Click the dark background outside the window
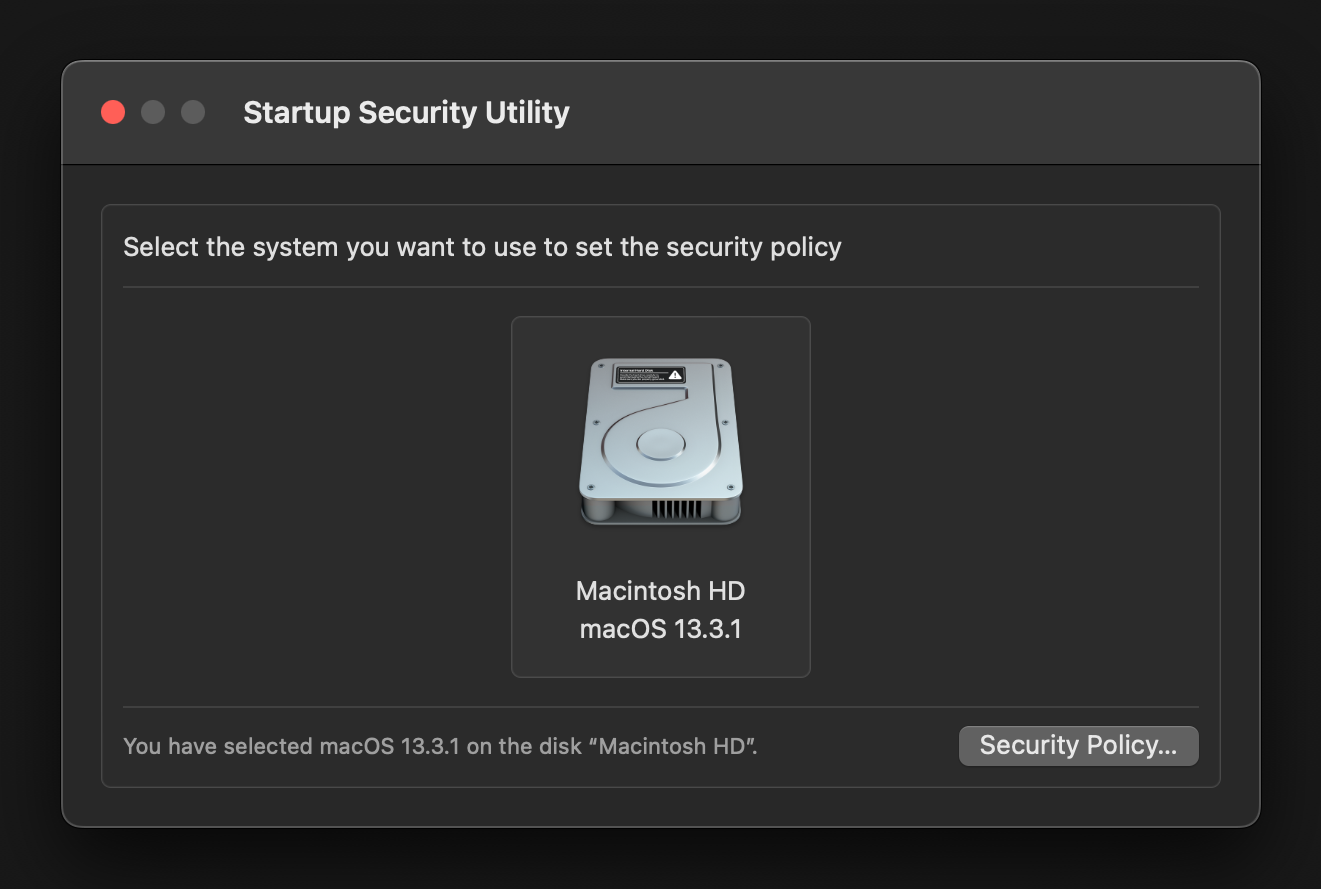Screen dimensions: 1321x889 [x=660, y=858]
